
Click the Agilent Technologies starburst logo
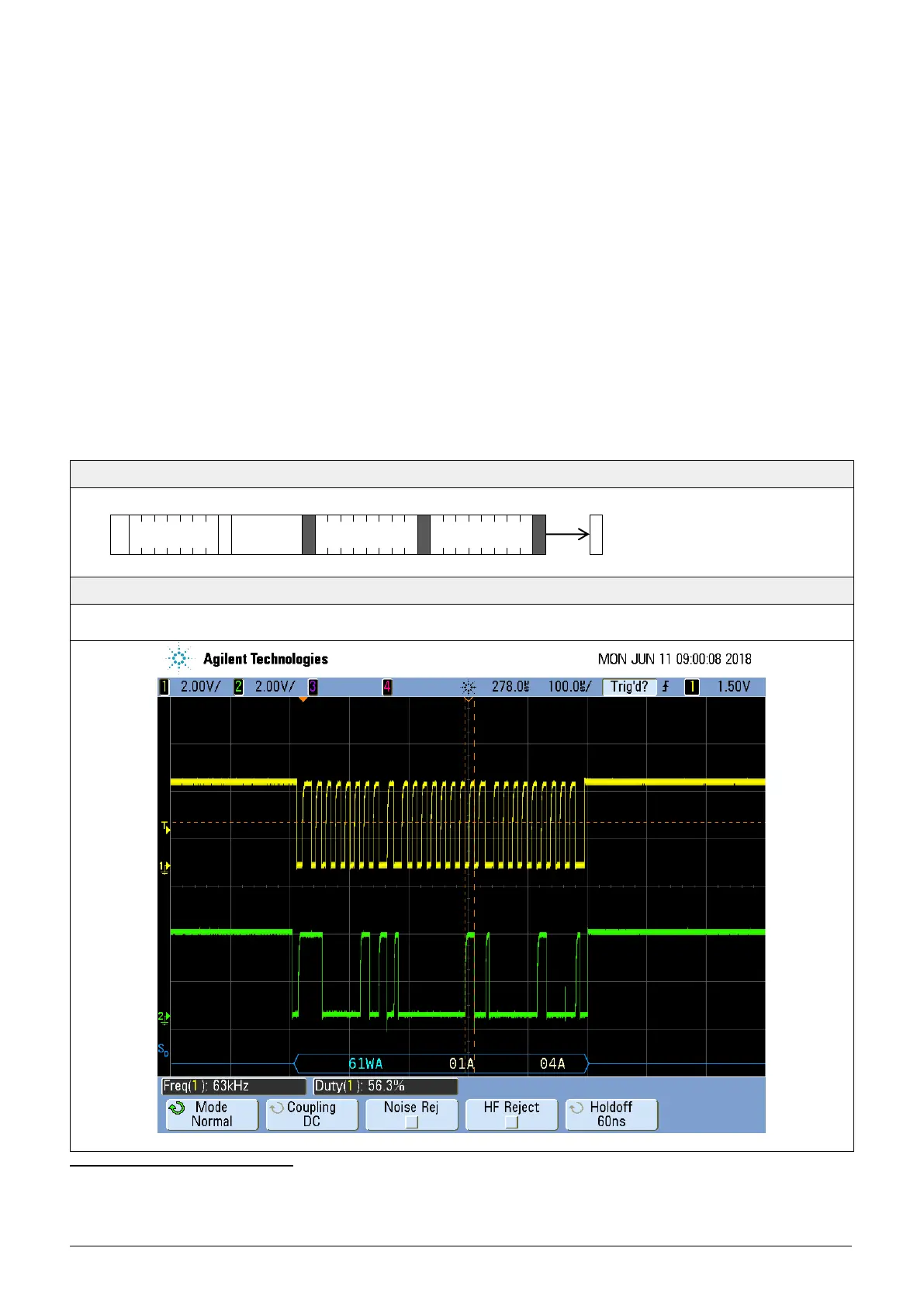(x=179, y=659)
